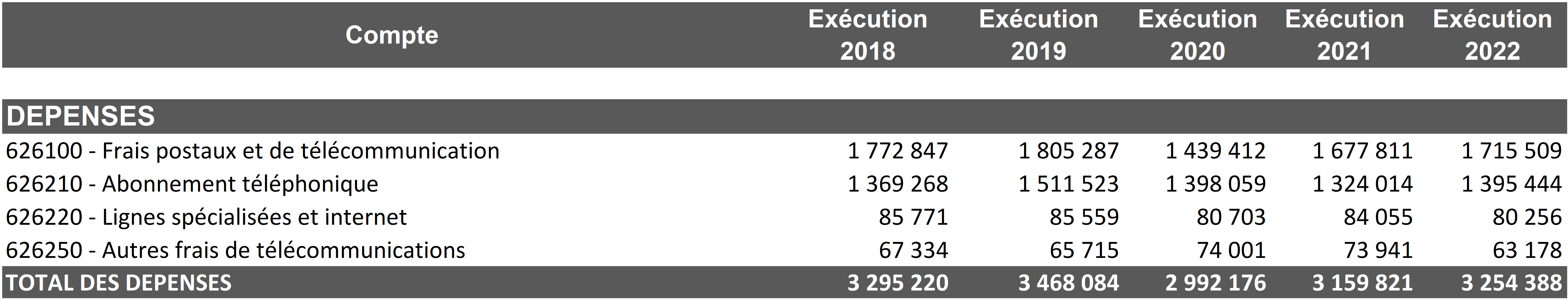Click the DEPENSES section heading
1568x299 pixels.
pyautogui.click(x=81, y=116)
